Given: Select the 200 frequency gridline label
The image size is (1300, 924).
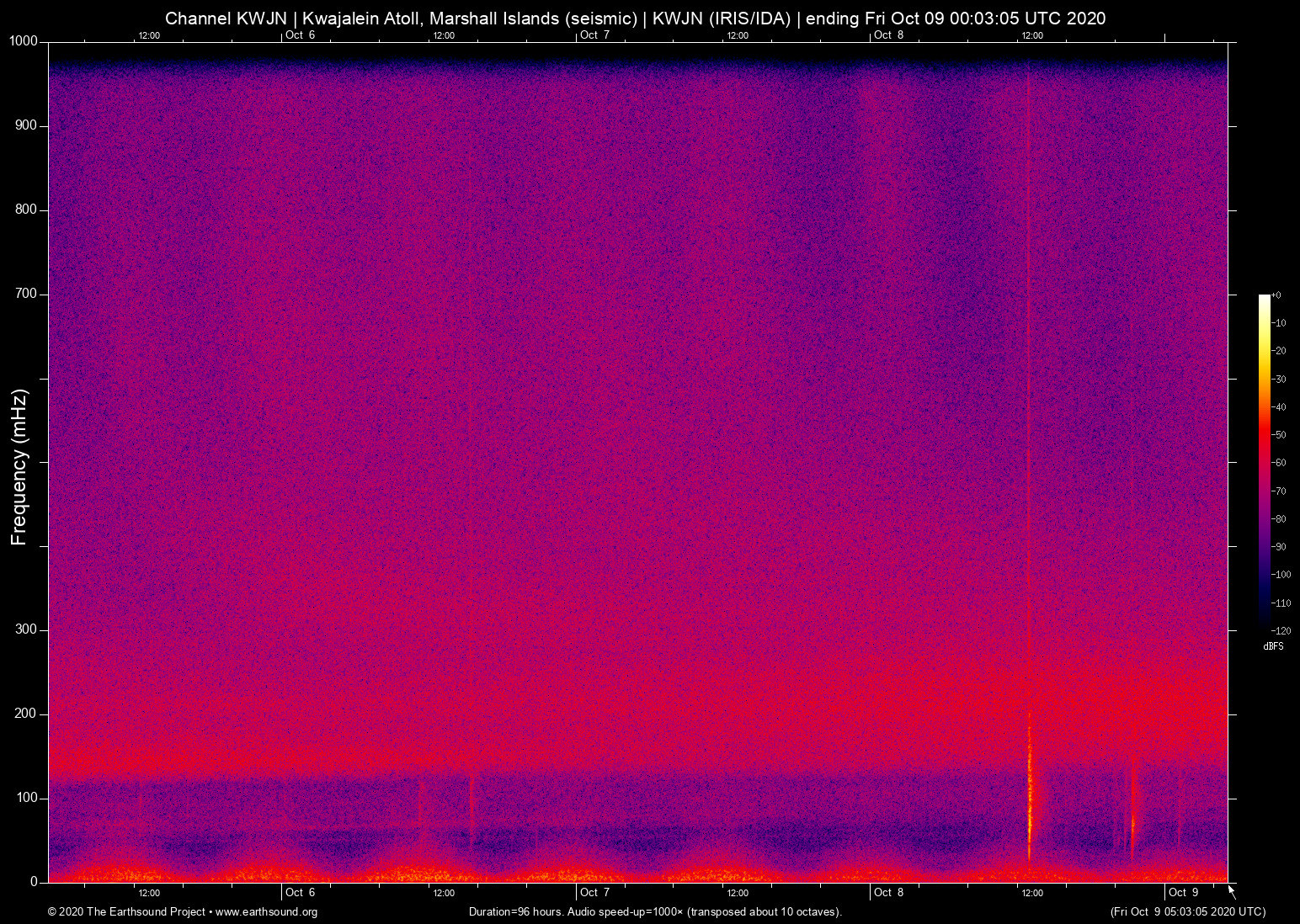Looking at the screenshot, I should click(x=25, y=713).
